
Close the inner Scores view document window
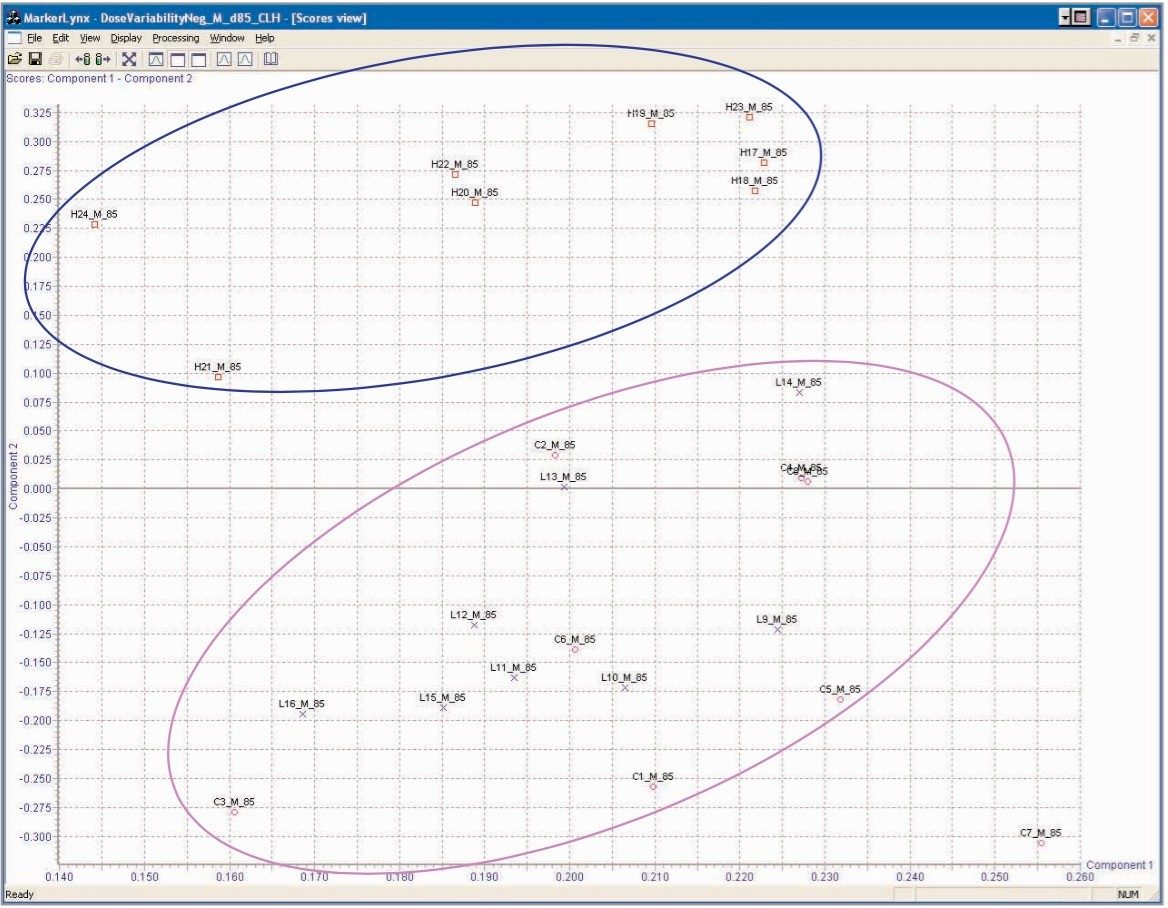click(x=1152, y=38)
